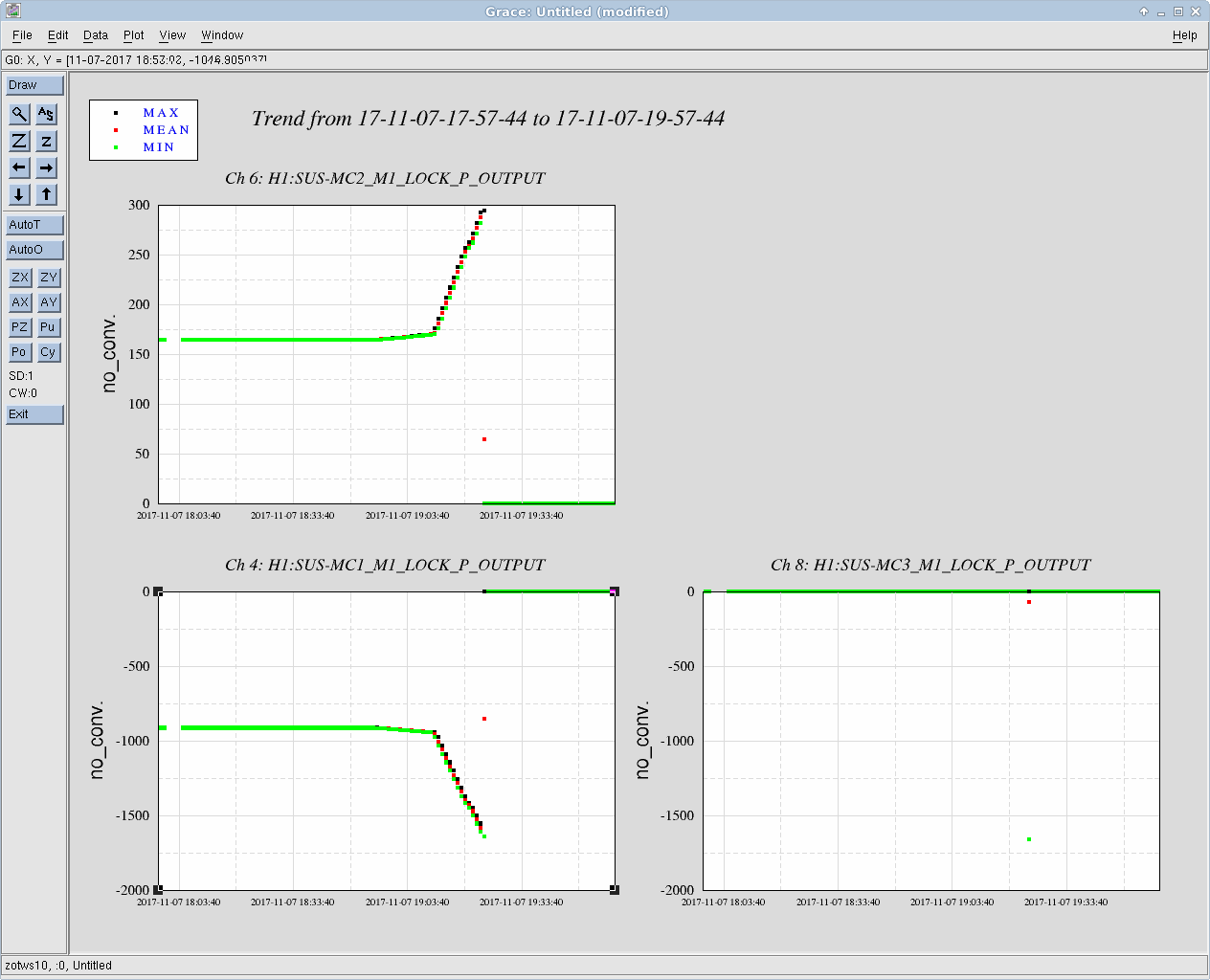
Task: Click the isolated red point near 50 in Ch 6 graph
Action: [484, 439]
